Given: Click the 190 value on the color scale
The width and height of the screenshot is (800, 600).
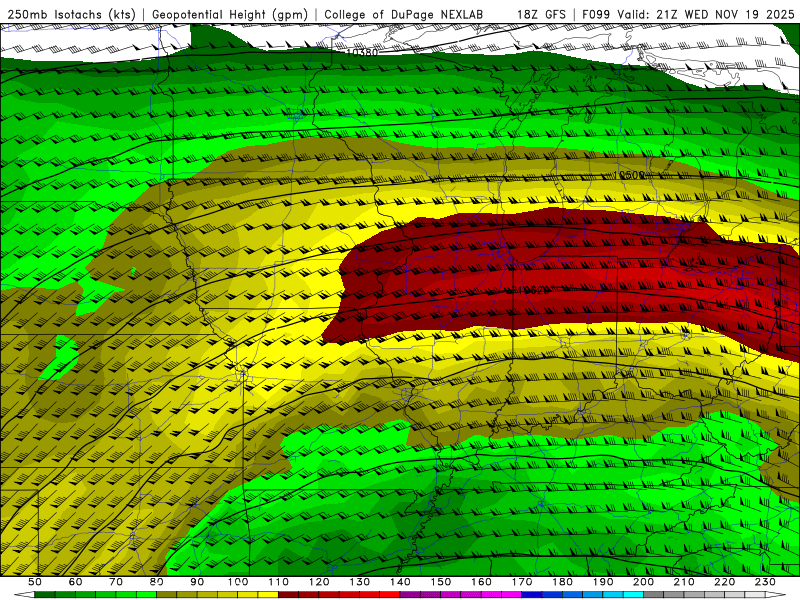Looking at the screenshot, I should click(x=603, y=582).
